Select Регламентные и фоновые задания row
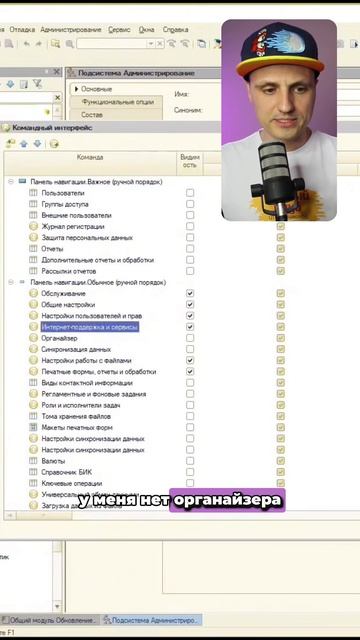The image size is (360, 640). tap(93, 394)
